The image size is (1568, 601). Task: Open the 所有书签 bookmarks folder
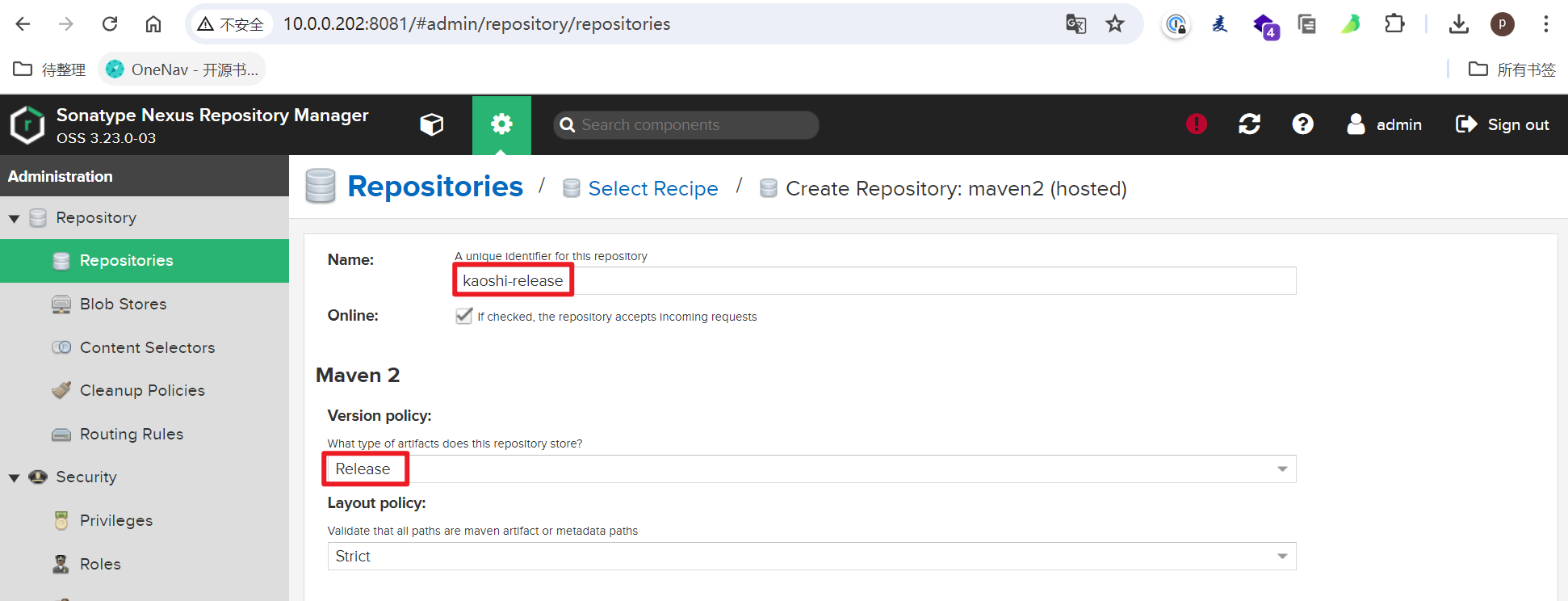(1512, 69)
